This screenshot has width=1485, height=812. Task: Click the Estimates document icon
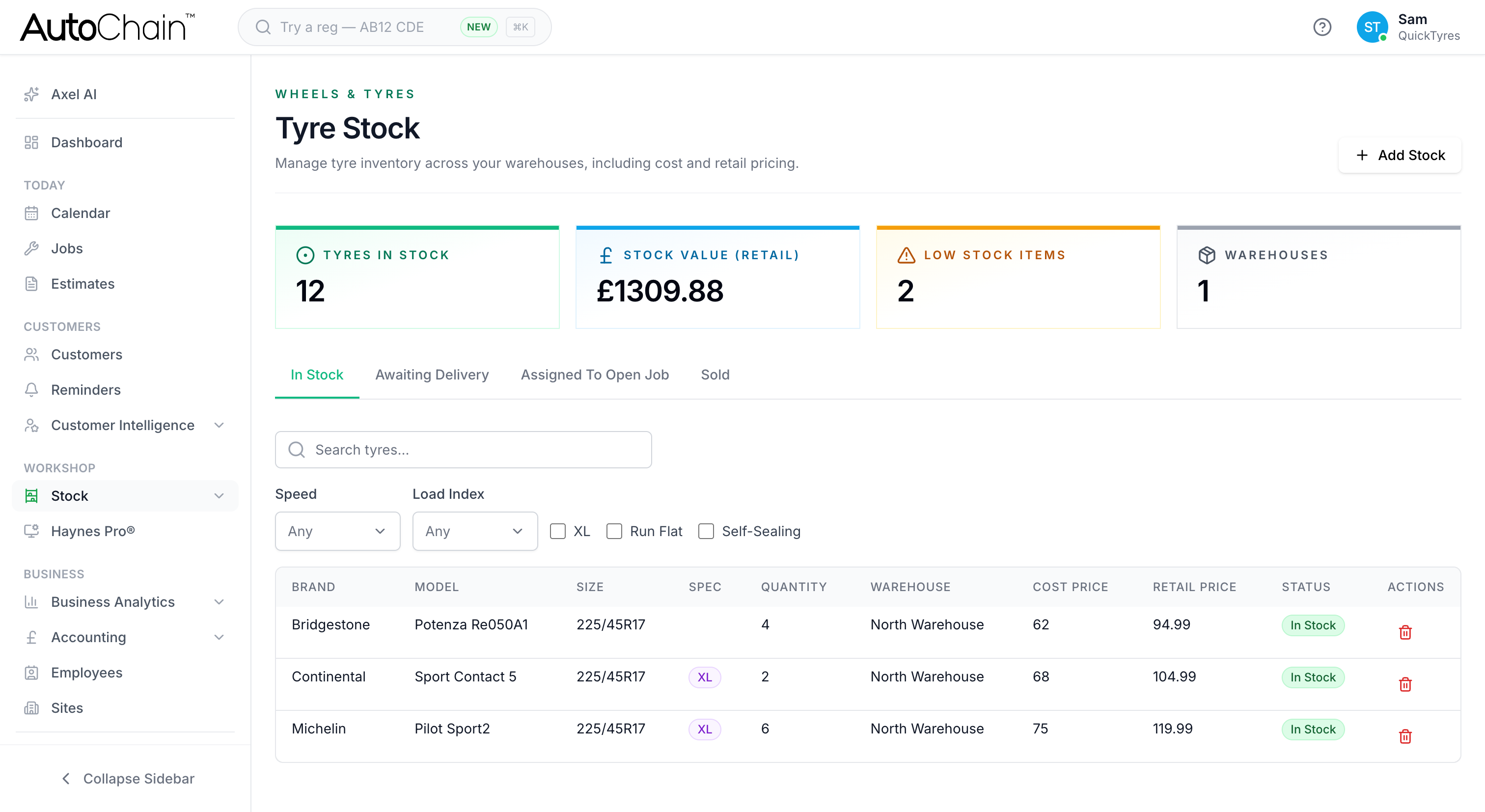[x=32, y=284]
